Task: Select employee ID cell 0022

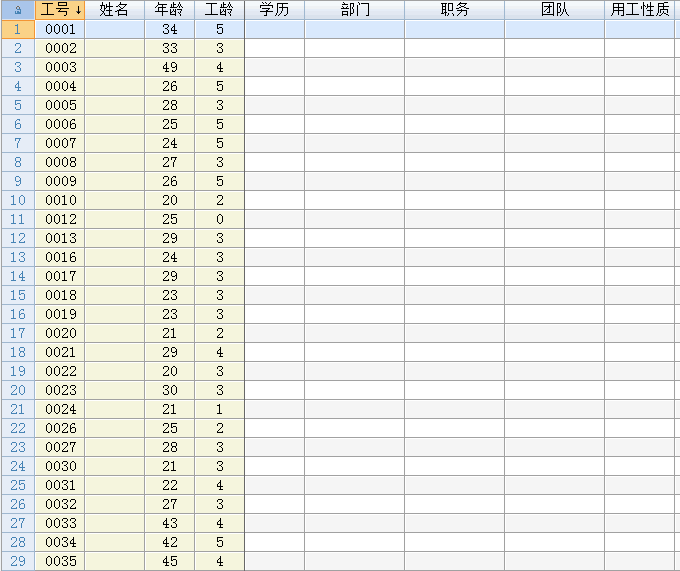Action: click(60, 371)
